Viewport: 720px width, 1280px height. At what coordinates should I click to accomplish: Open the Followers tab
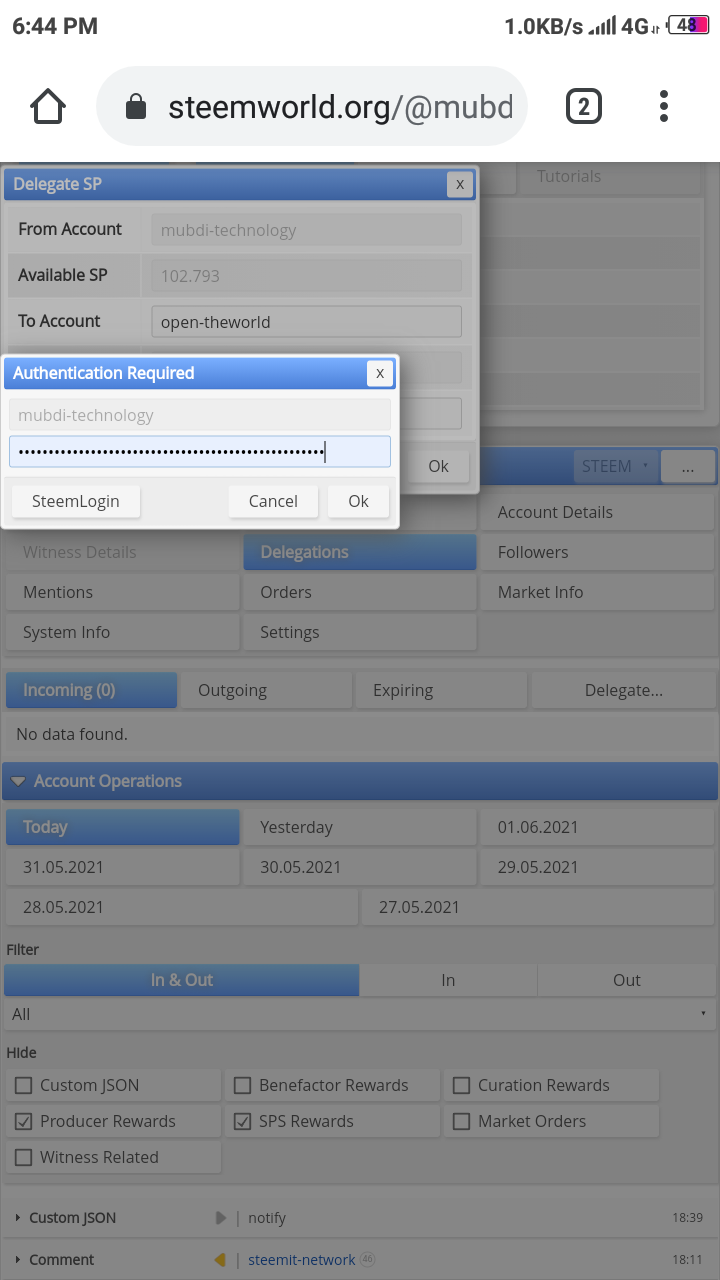click(598, 552)
